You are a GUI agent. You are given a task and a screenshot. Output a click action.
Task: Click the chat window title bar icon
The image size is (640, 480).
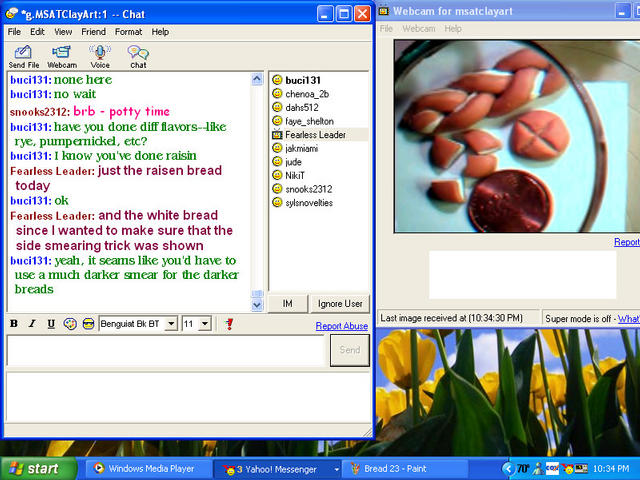11,13
